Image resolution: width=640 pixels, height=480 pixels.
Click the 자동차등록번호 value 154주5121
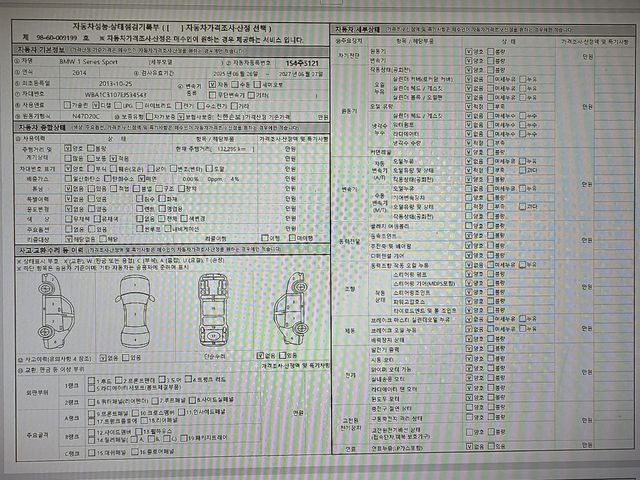[x=303, y=61]
